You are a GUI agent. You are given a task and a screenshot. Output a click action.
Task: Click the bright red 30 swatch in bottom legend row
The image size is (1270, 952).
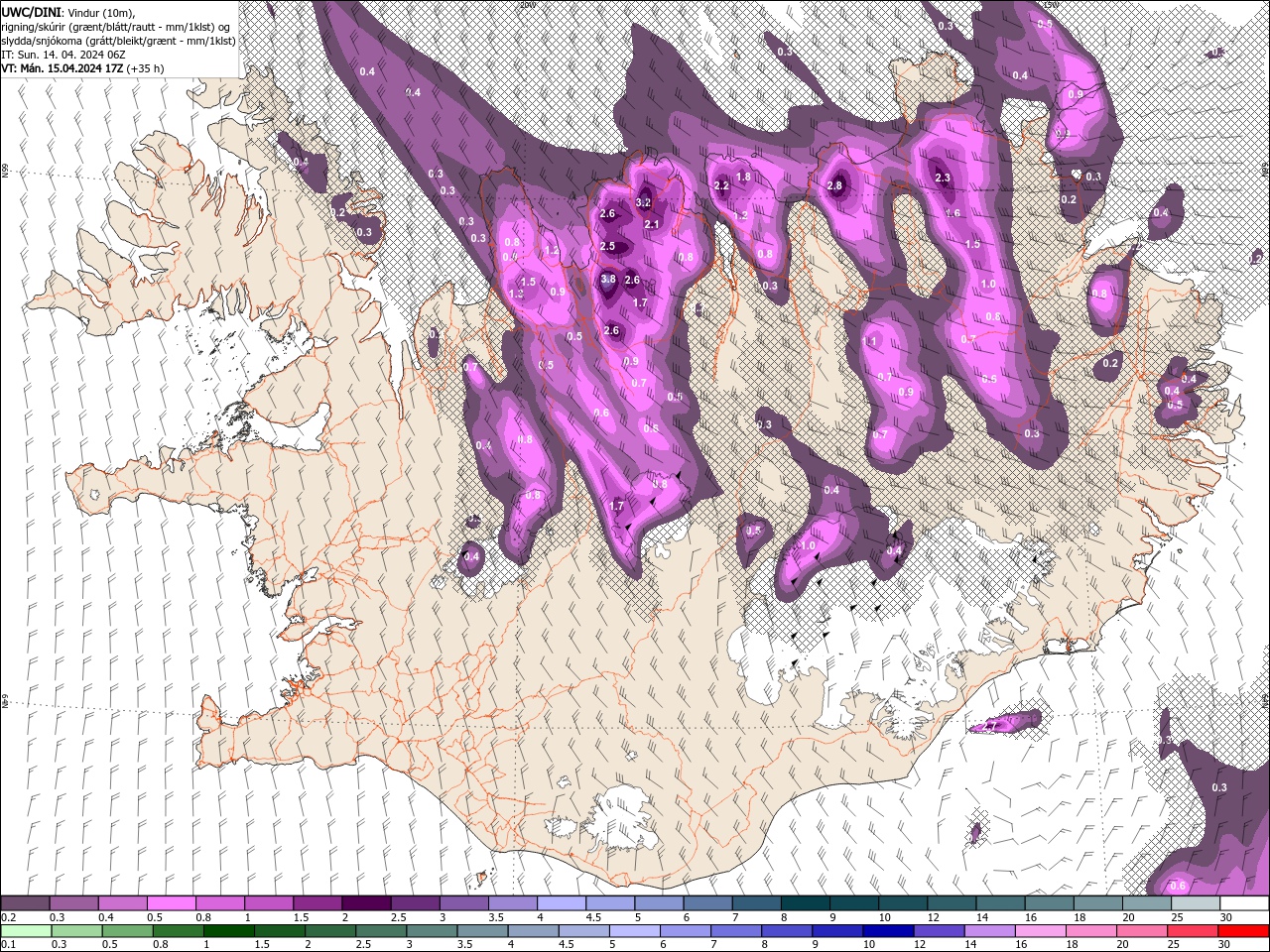pyautogui.click(x=1244, y=931)
